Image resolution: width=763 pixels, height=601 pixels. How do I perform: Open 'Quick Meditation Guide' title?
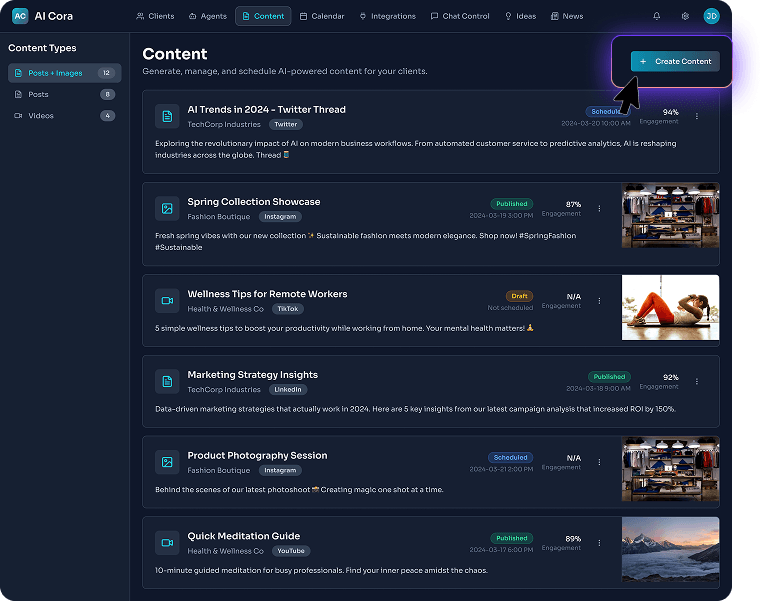(243, 536)
